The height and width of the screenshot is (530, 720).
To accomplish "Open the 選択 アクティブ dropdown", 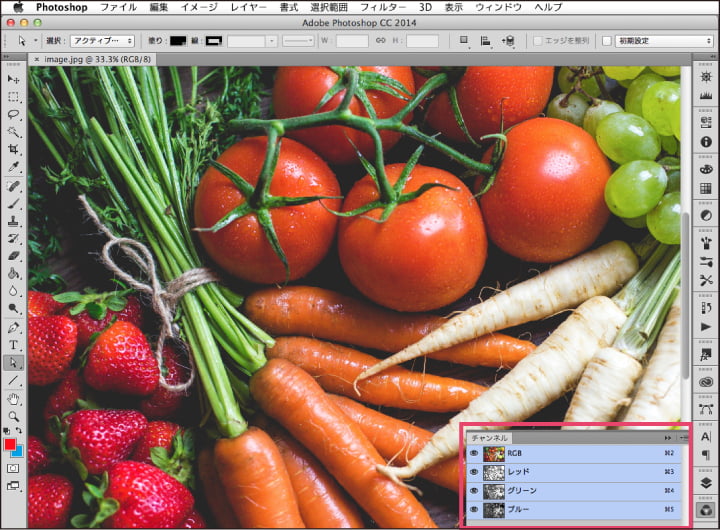I will [x=101, y=41].
